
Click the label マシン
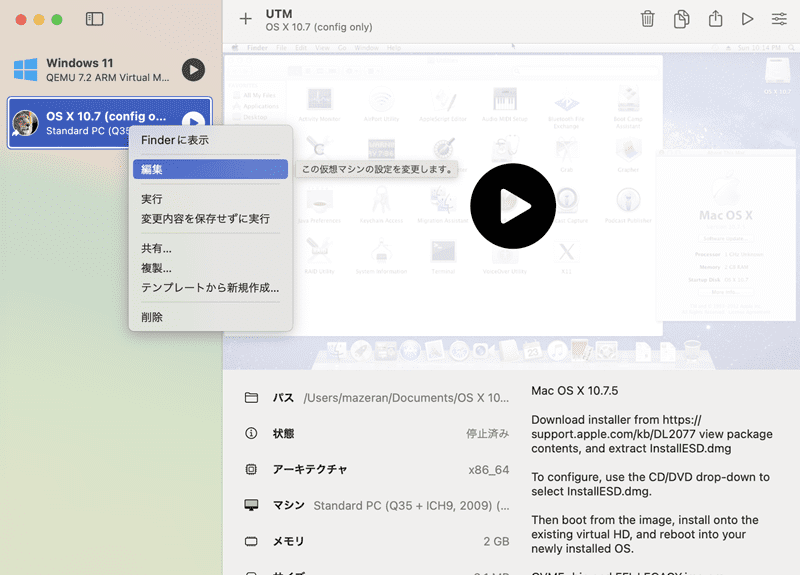[x=288, y=505]
